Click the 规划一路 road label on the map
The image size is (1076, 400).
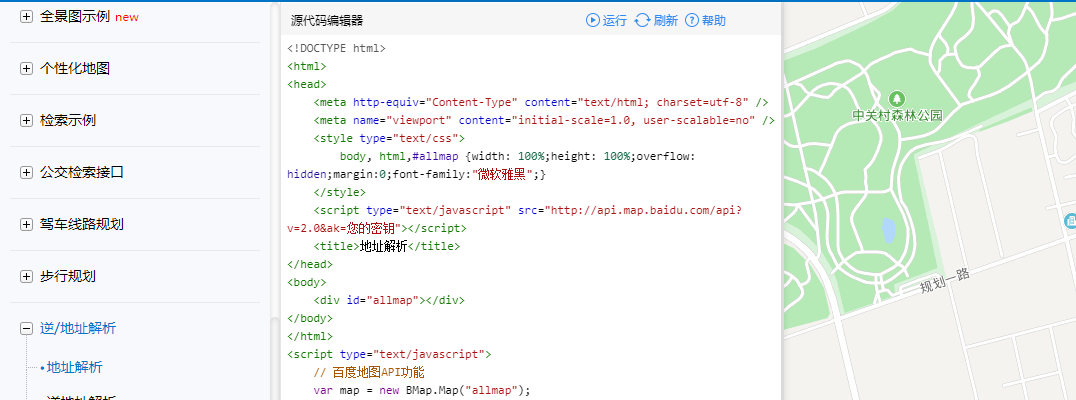point(944,280)
